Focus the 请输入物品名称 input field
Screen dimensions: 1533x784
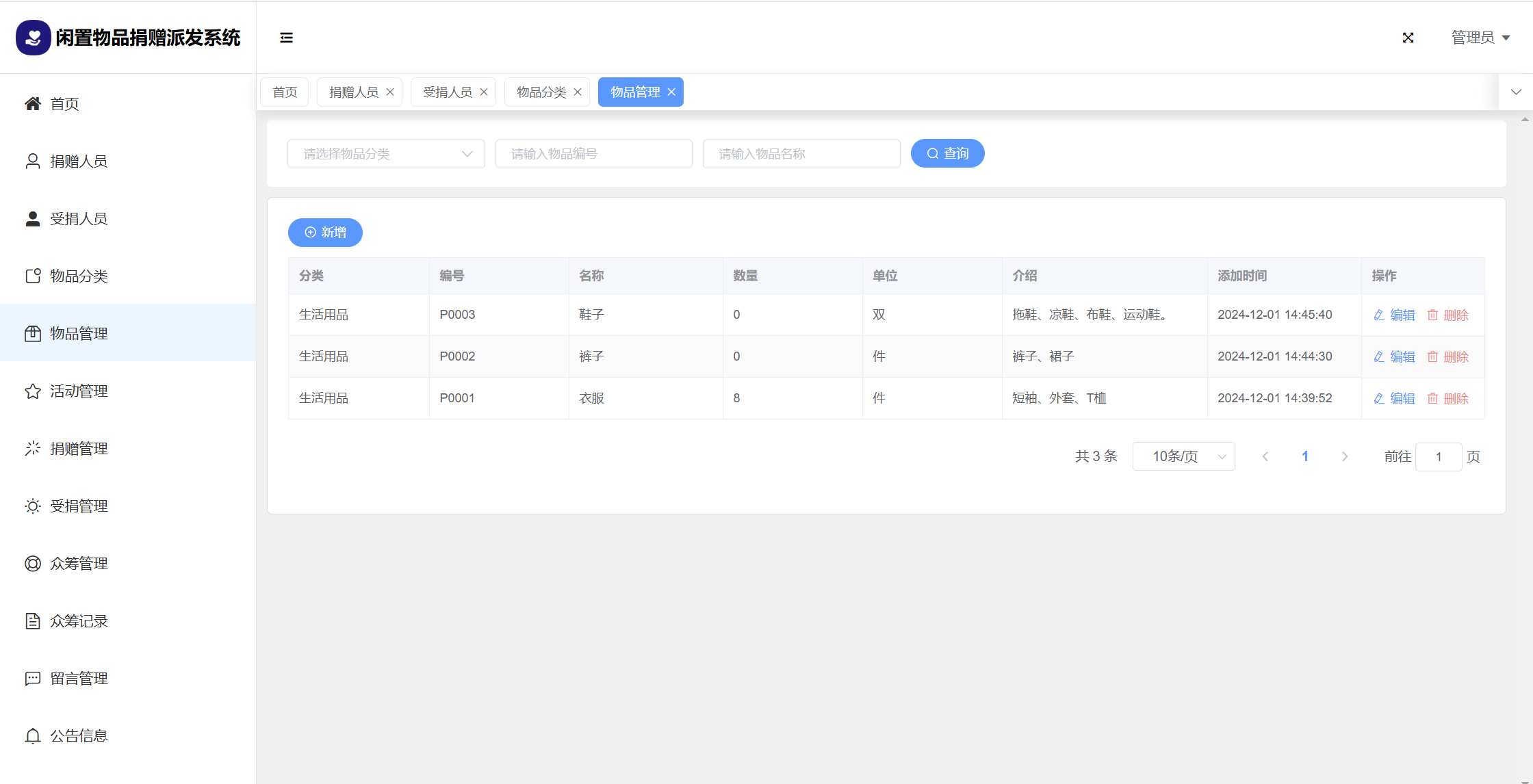click(801, 154)
